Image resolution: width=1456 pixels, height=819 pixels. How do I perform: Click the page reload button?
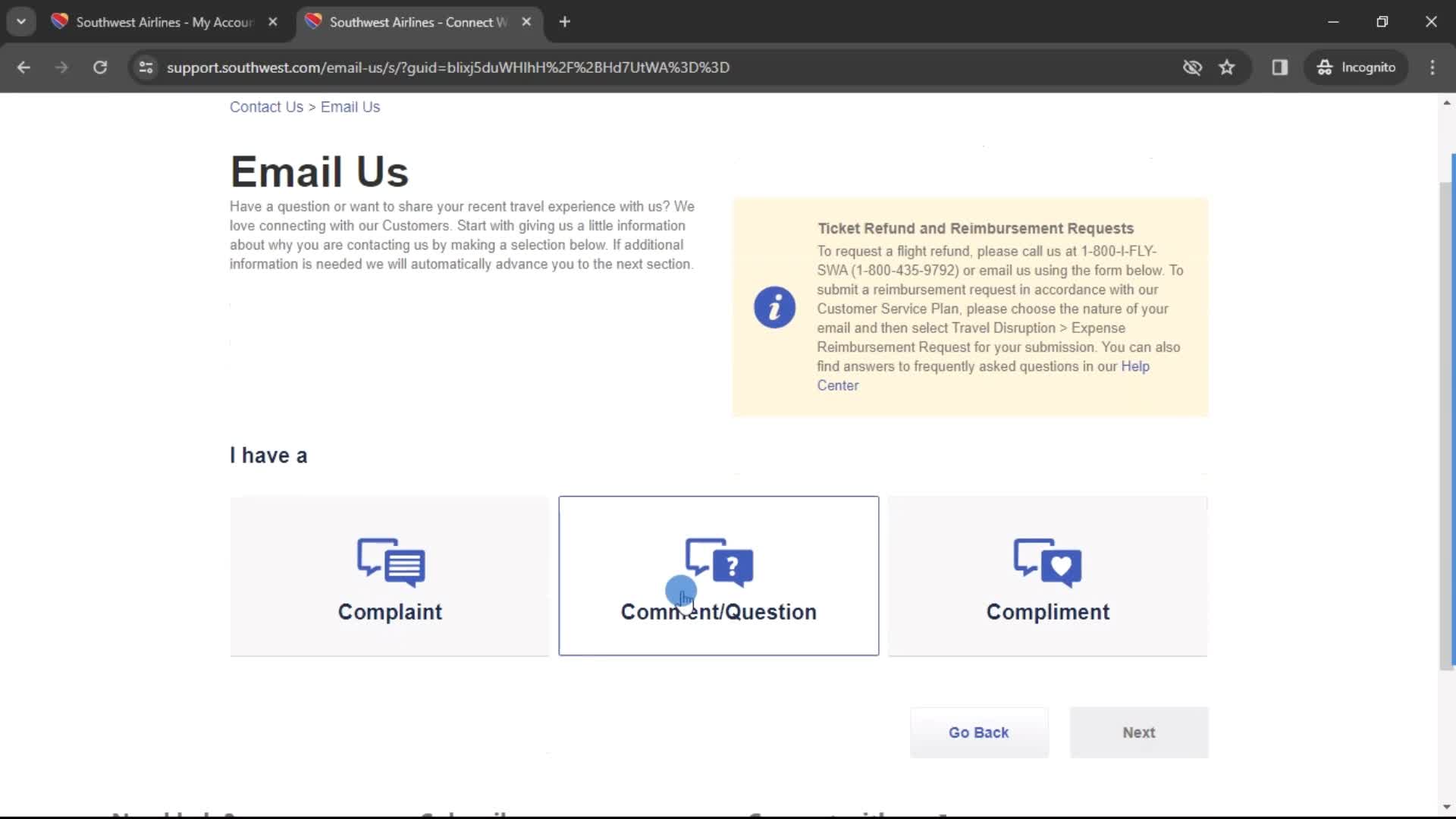pyautogui.click(x=100, y=67)
